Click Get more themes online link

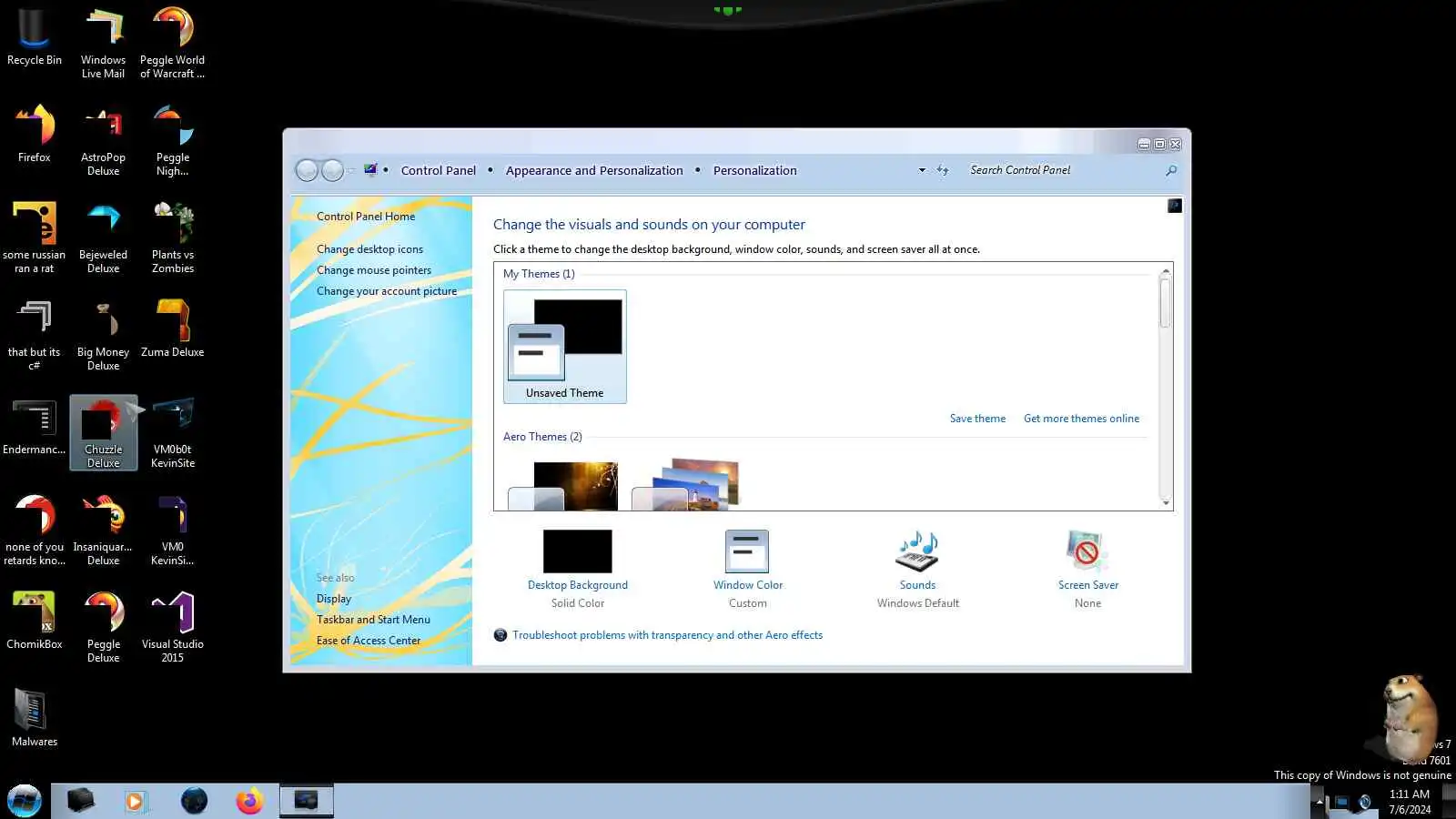point(1081,419)
